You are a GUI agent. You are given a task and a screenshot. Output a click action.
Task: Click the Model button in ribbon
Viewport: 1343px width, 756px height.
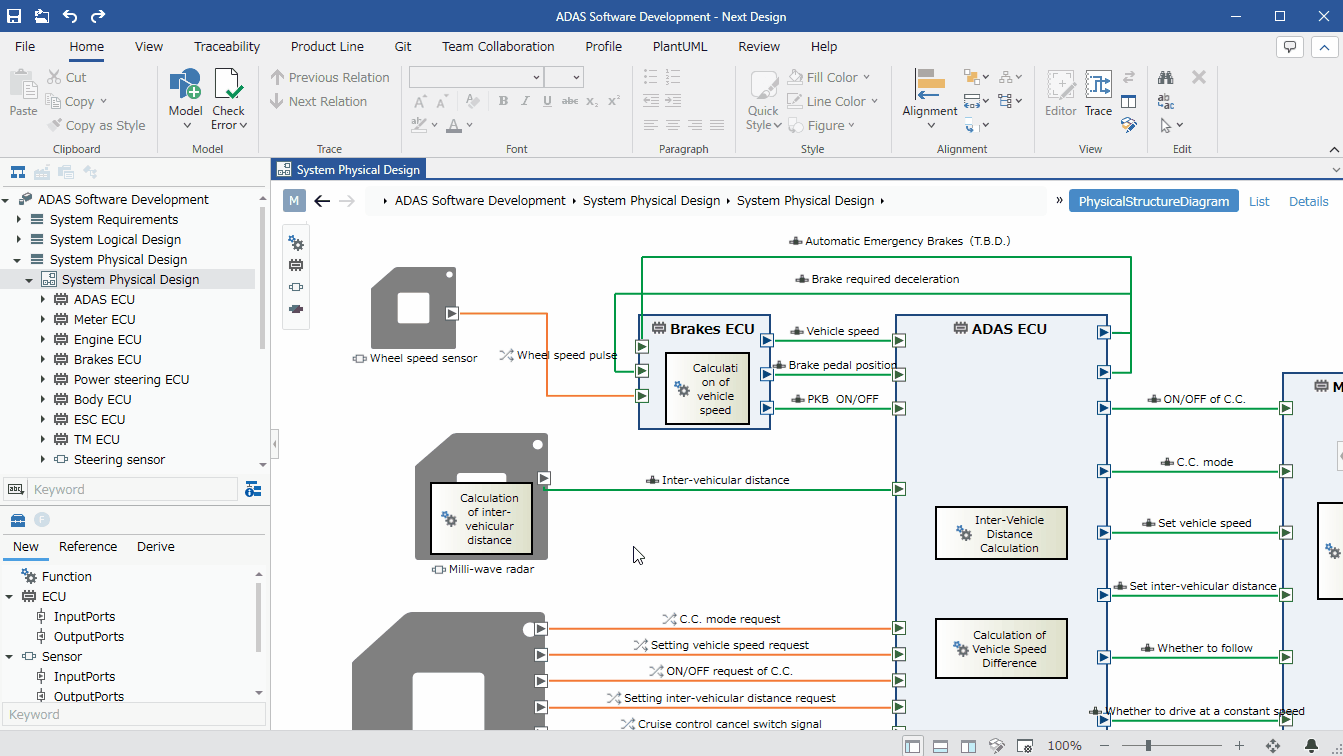coord(185,99)
